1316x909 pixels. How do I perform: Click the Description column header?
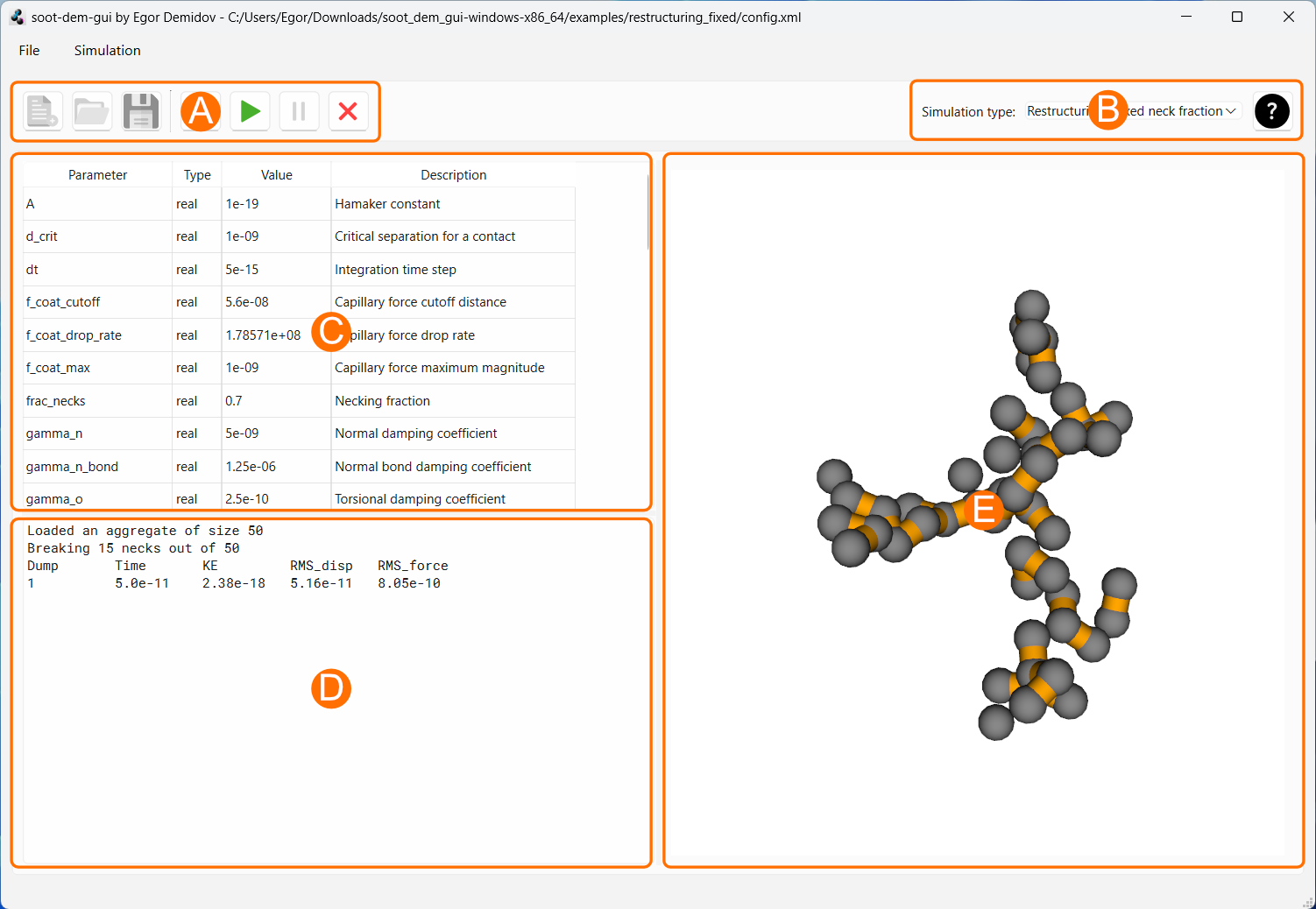pos(453,175)
